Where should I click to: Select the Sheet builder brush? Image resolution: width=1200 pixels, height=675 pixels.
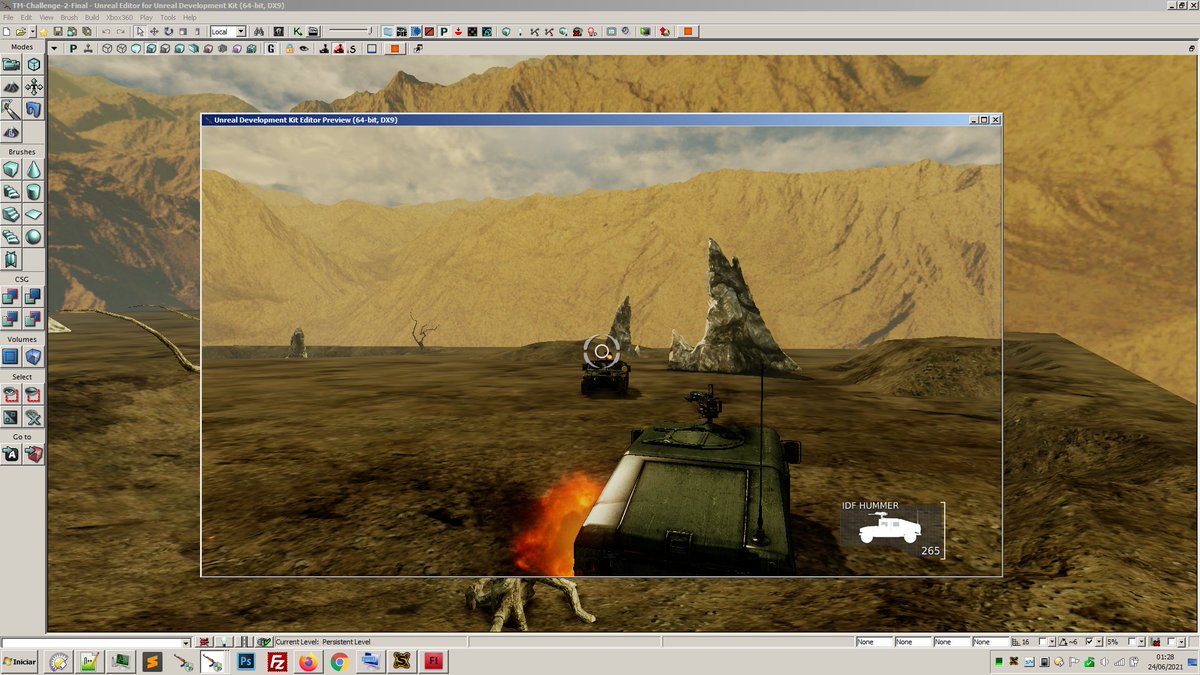tap(33, 214)
